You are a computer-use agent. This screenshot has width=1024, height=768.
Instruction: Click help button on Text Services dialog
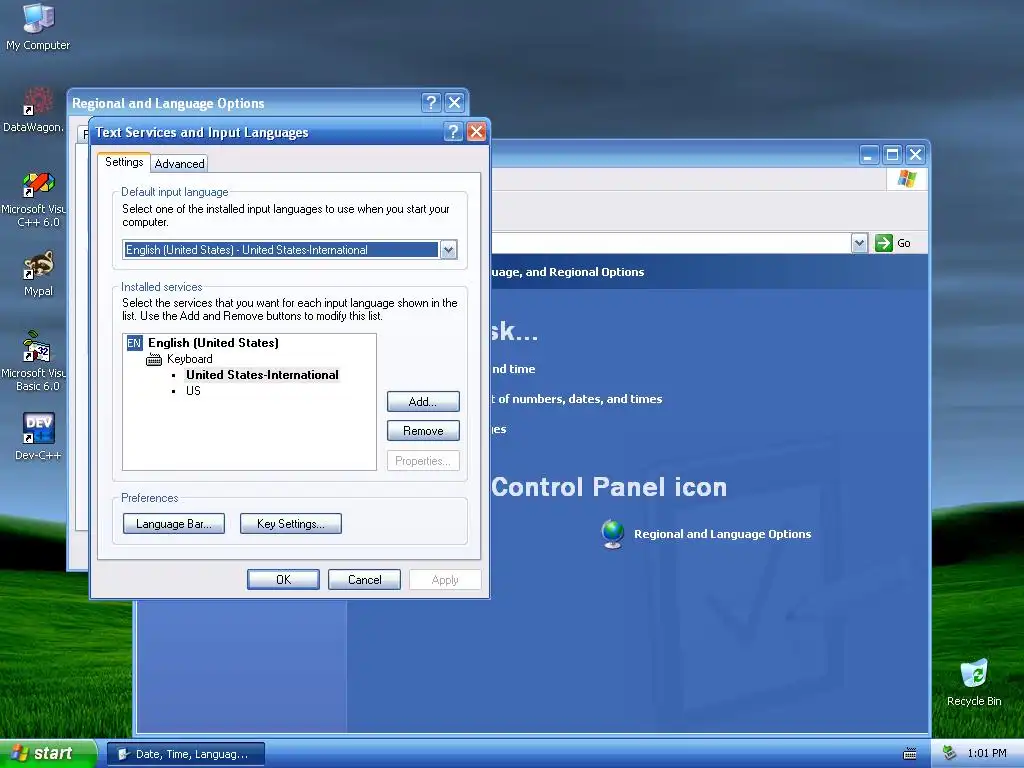tap(453, 132)
